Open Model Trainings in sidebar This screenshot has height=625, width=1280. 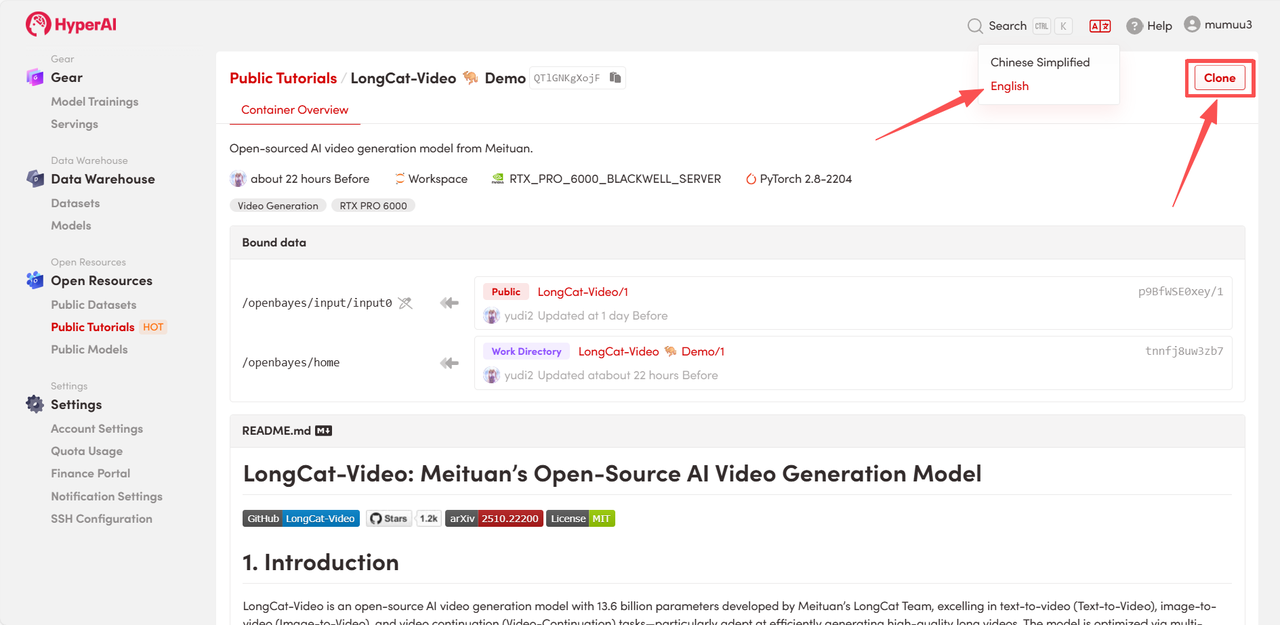(94, 102)
